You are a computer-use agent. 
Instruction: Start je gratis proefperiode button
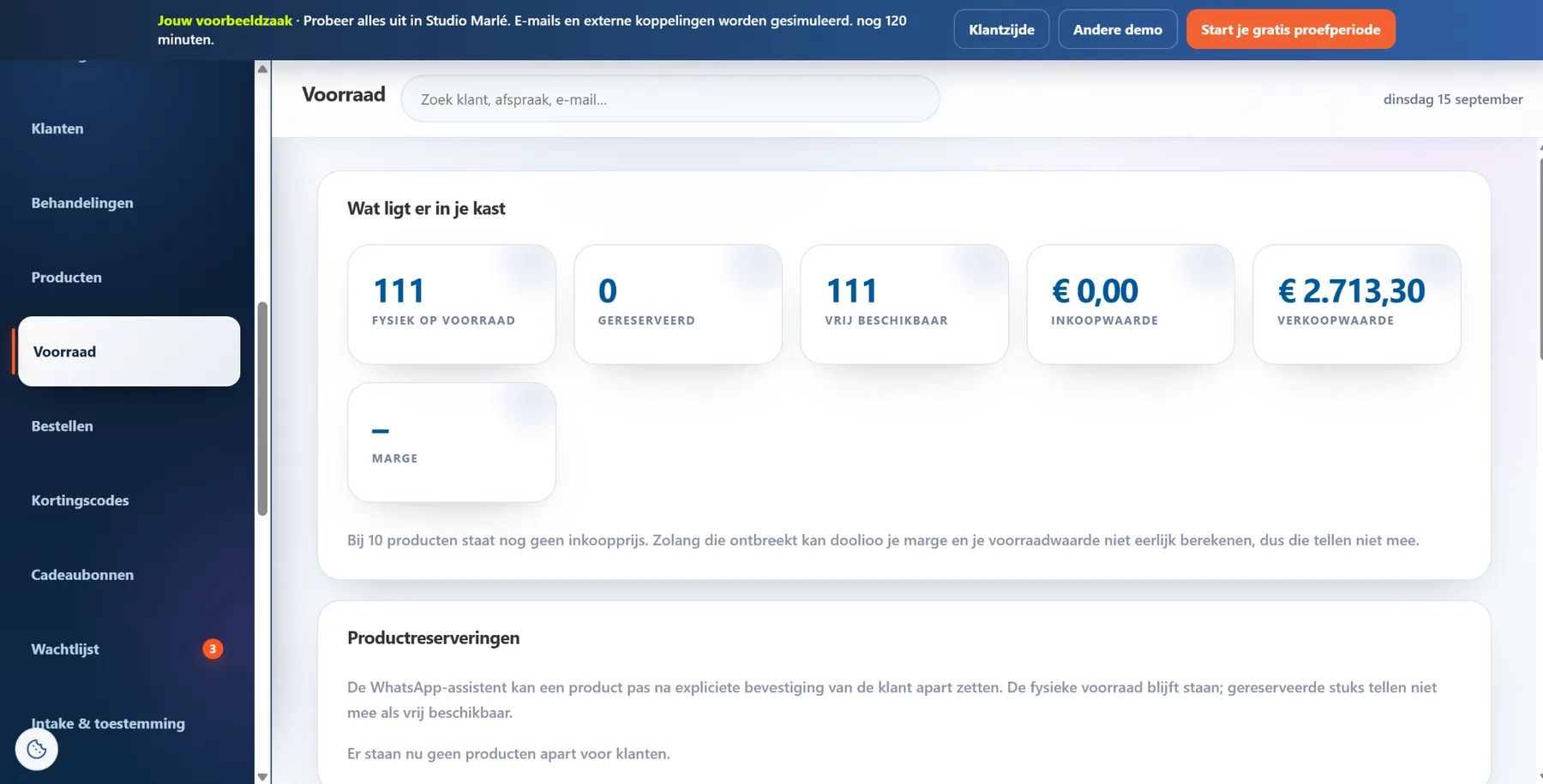(1290, 29)
